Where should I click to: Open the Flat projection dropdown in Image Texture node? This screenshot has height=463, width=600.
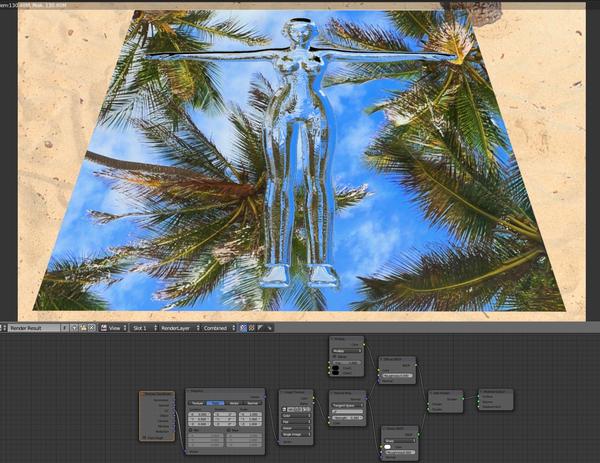[296, 422]
